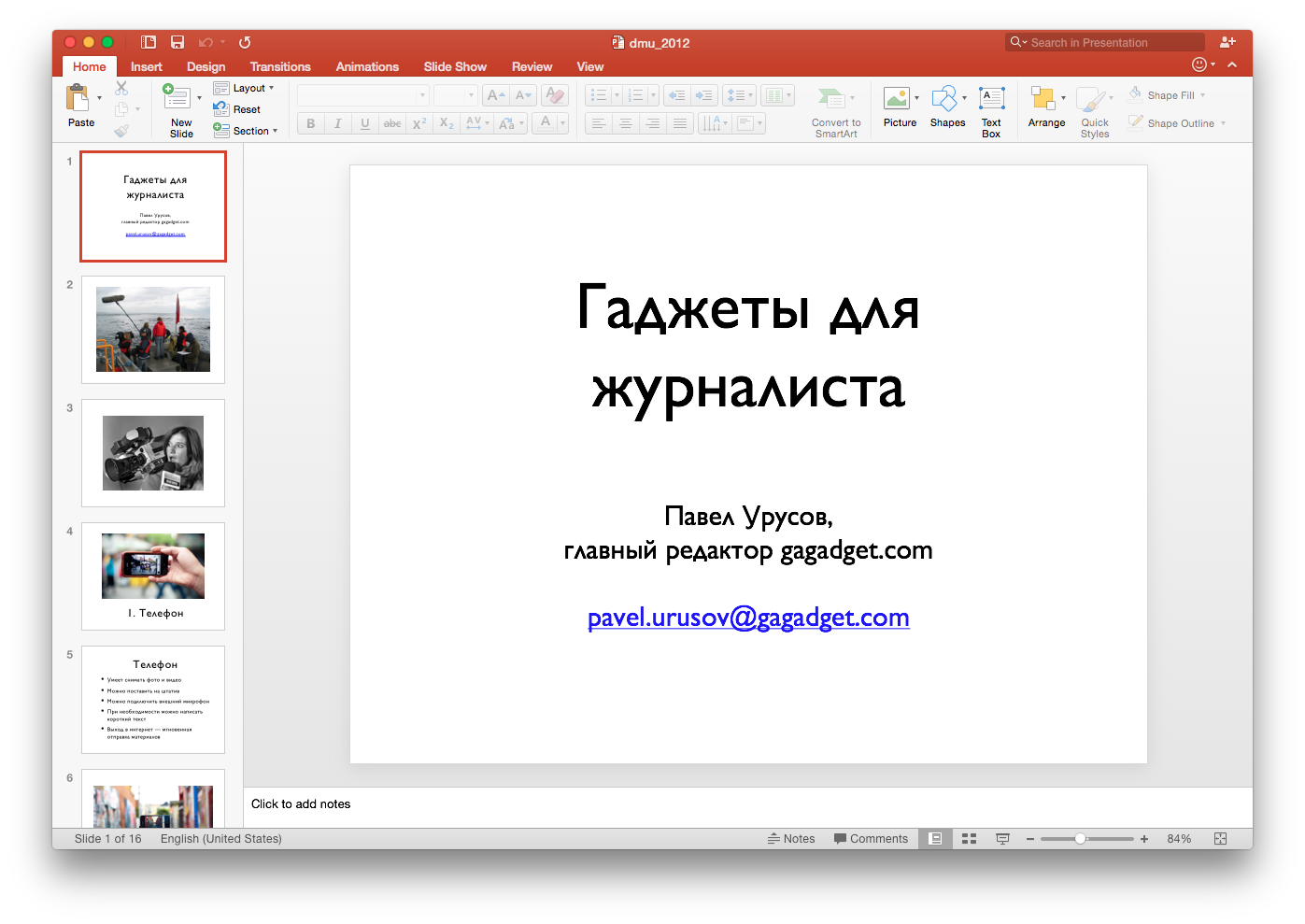Open the Shape Fill dropdown arrow
1305x924 pixels.
(x=1203, y=95)
